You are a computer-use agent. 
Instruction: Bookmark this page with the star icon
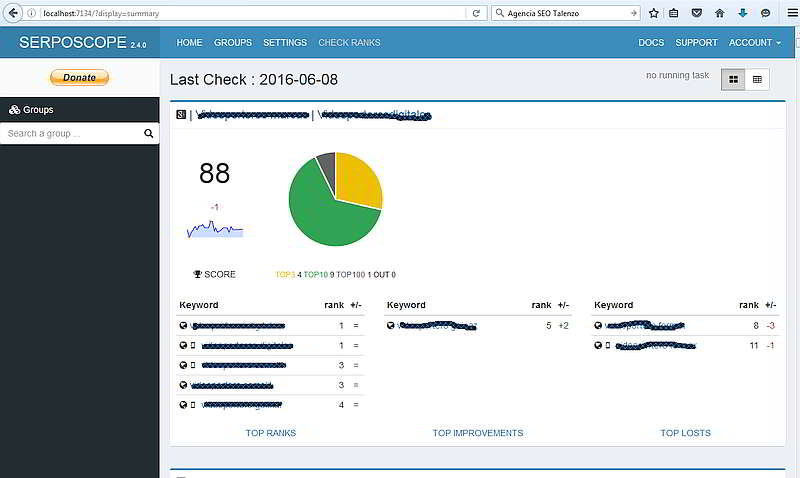click(654, 13)
